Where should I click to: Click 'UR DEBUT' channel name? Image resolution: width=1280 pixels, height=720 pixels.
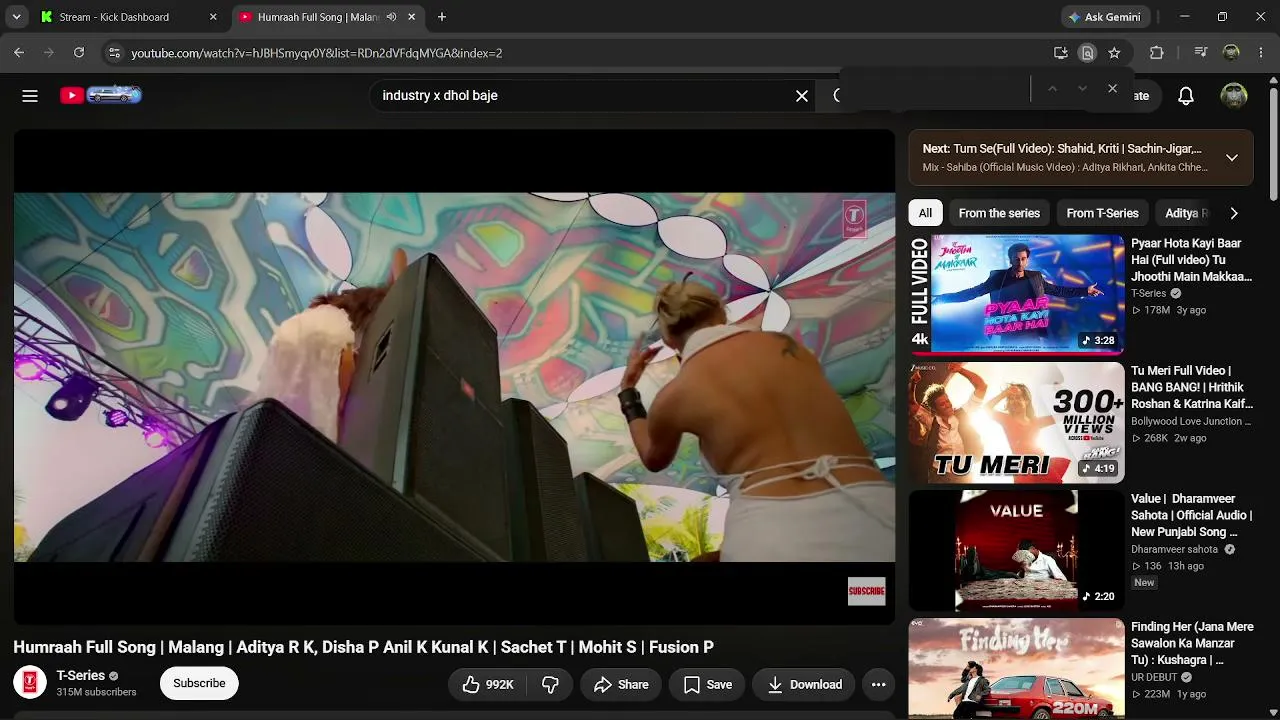(x=1154, y=678)
